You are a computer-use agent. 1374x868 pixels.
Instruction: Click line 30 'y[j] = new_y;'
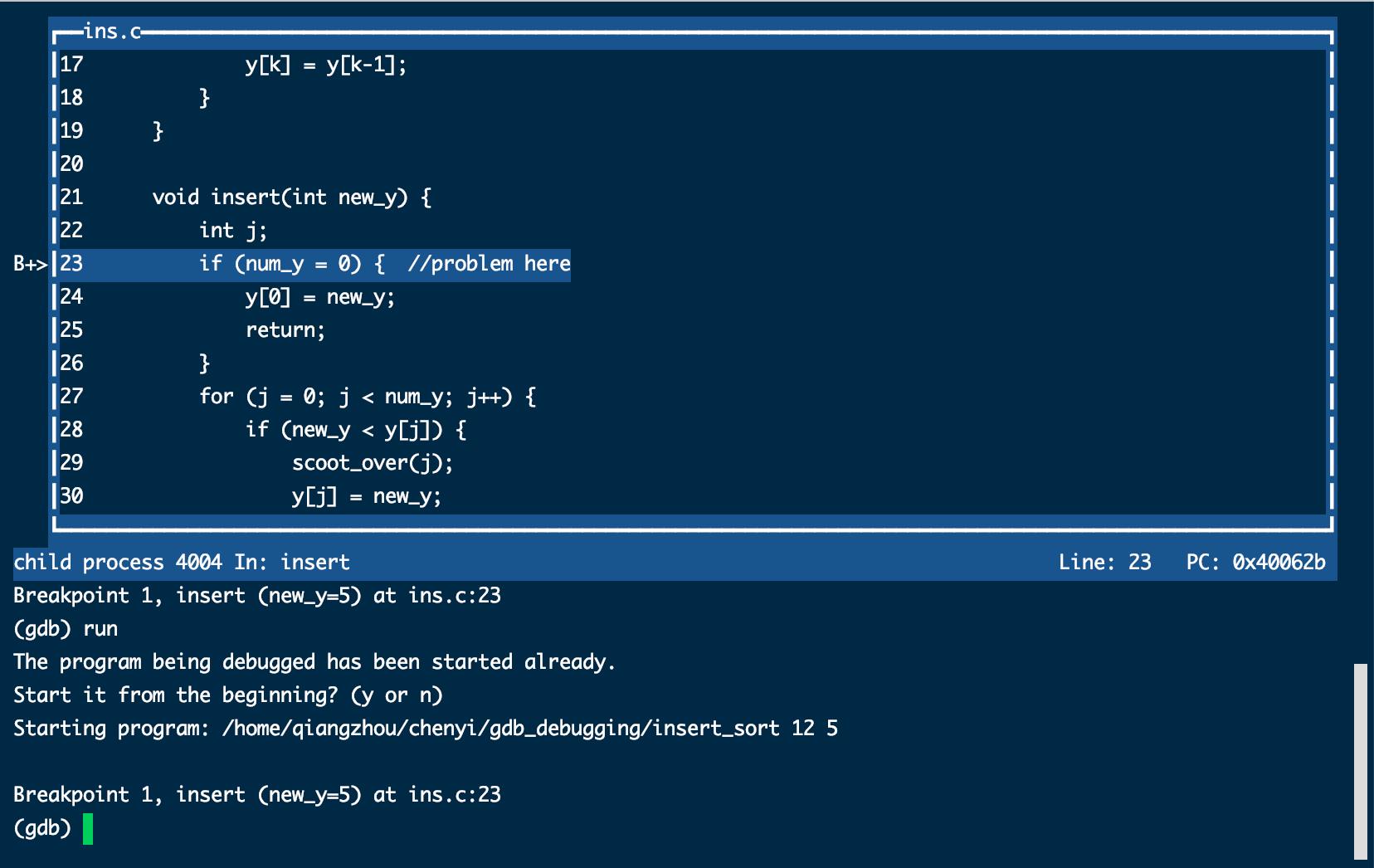pyautogui.click(x=367, y=496)
